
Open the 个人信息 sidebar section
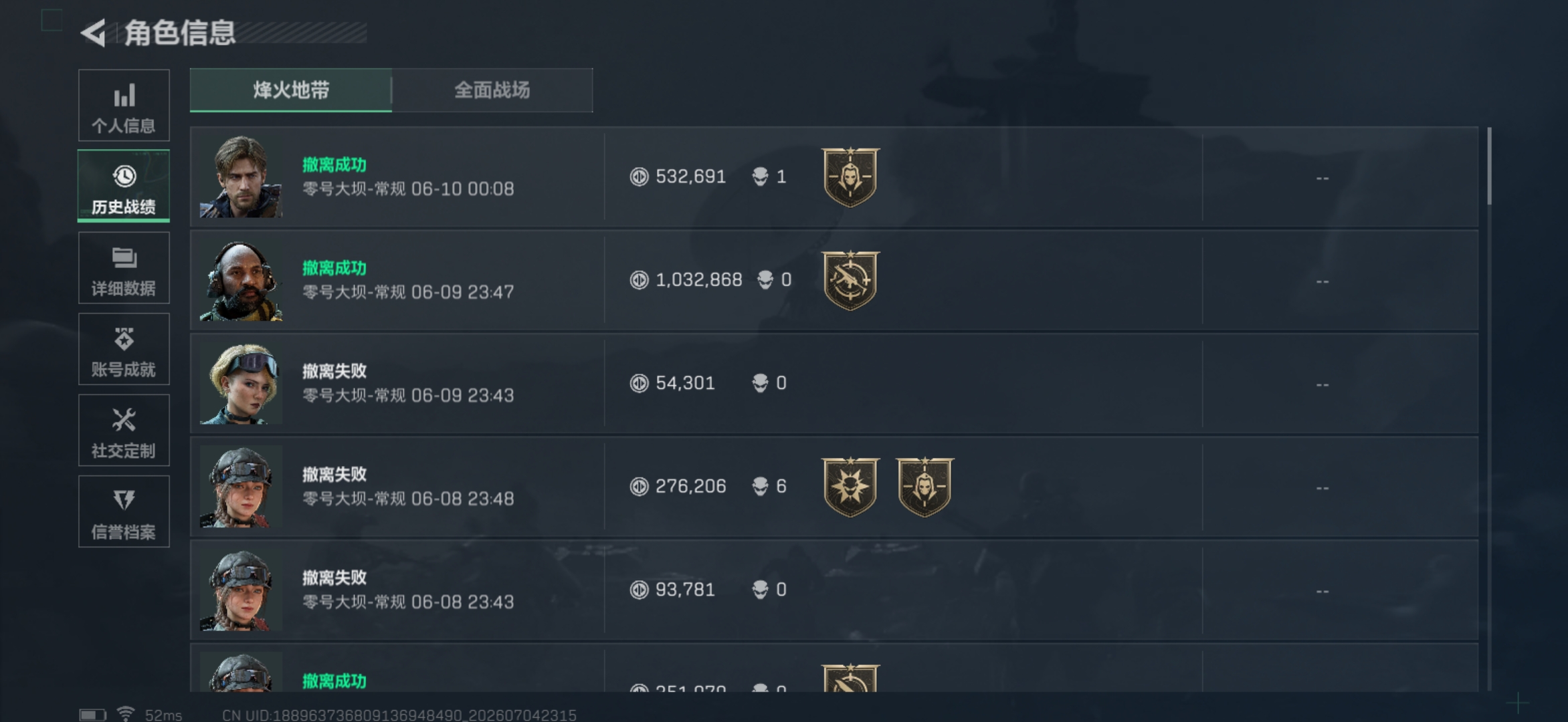[124, 105]
